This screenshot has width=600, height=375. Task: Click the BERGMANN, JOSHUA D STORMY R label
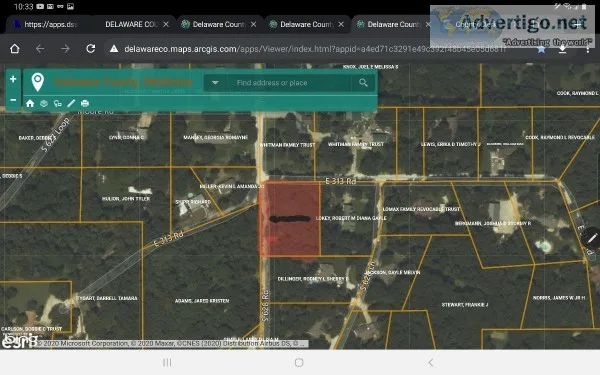tap(493, 223)
